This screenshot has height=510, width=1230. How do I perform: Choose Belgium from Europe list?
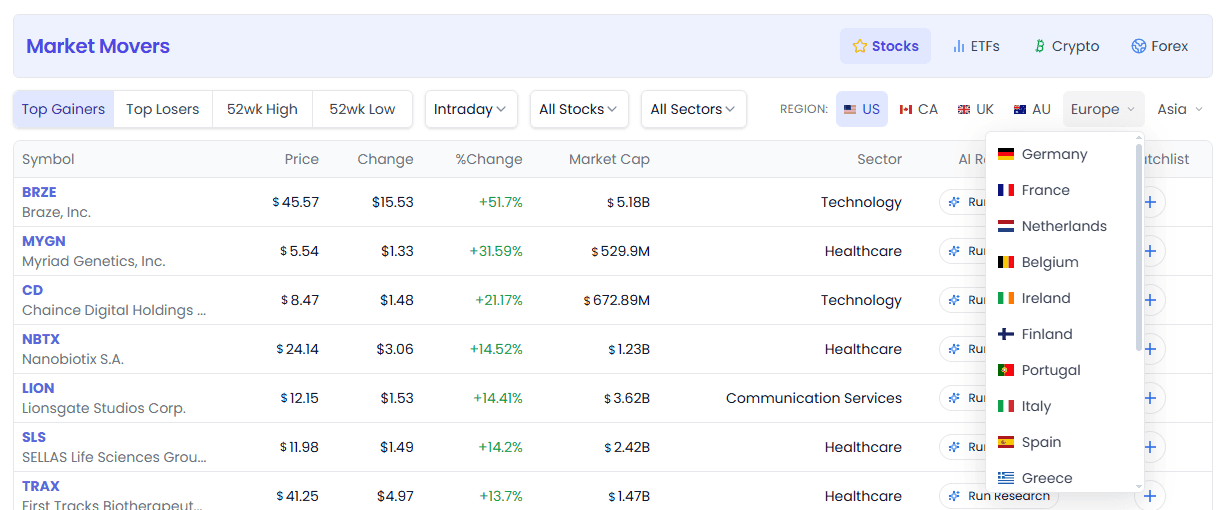1060,262
